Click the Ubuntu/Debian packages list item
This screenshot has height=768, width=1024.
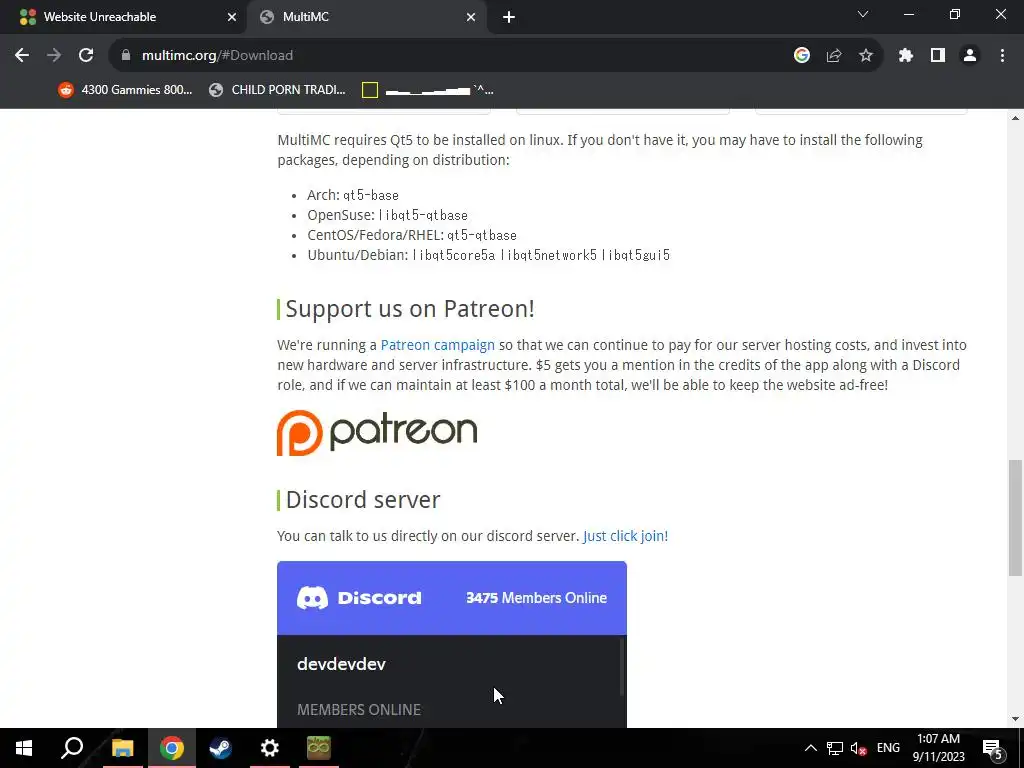(x=488, y=255)
